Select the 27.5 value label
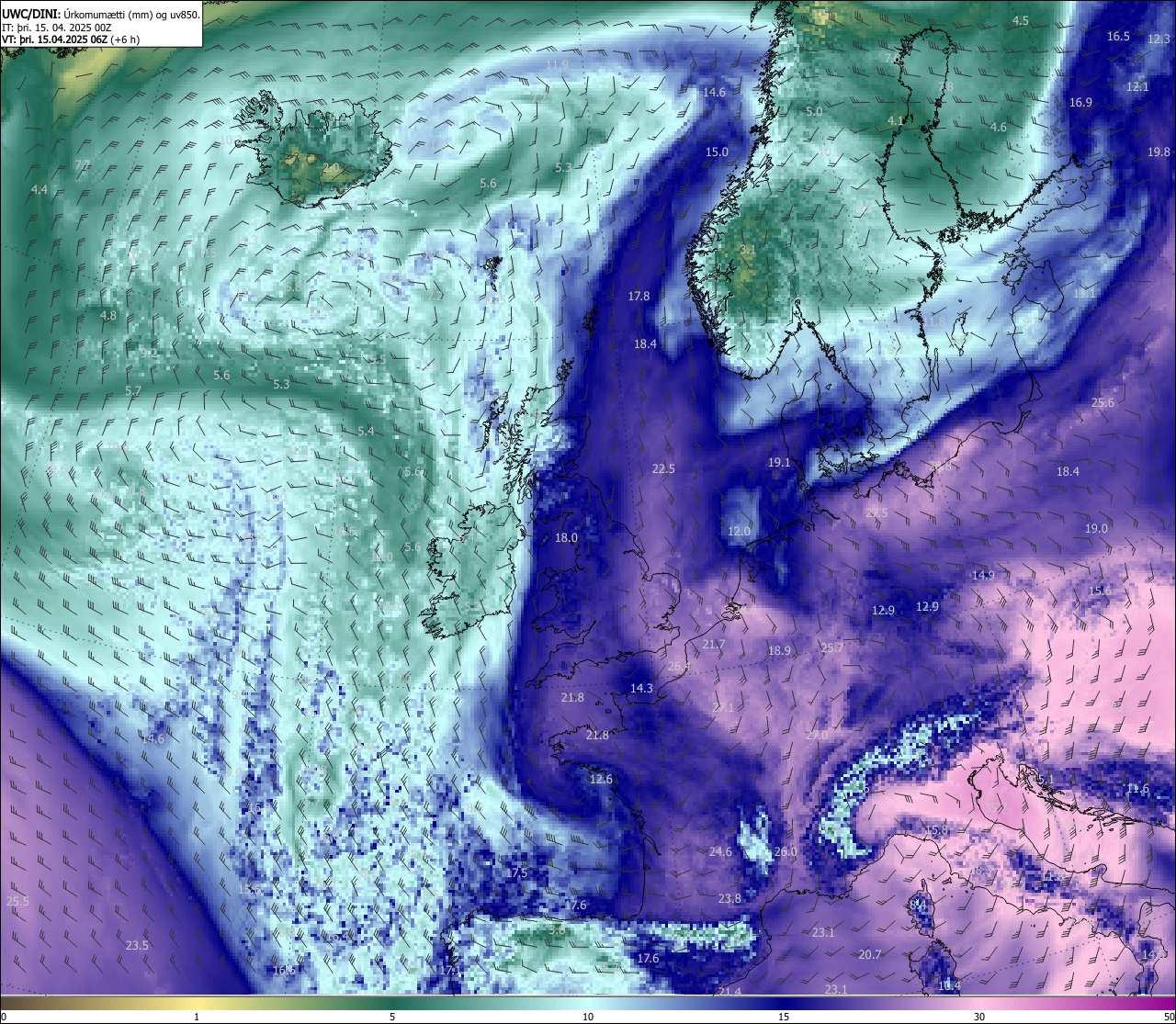This screenshot has width=1176, height=1024. click(876, 512)
